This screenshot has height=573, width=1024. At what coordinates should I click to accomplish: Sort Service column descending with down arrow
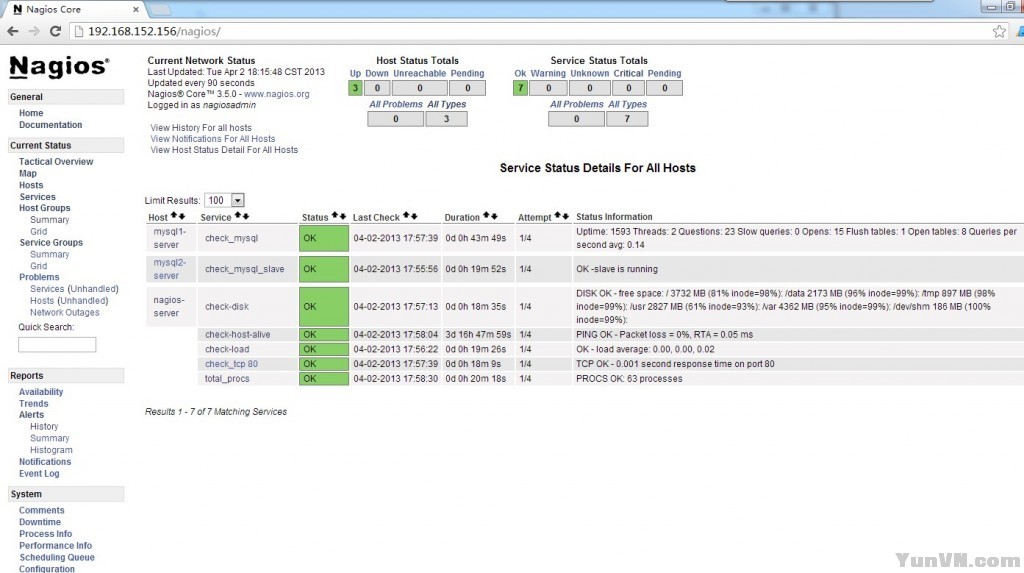point(246,216)
